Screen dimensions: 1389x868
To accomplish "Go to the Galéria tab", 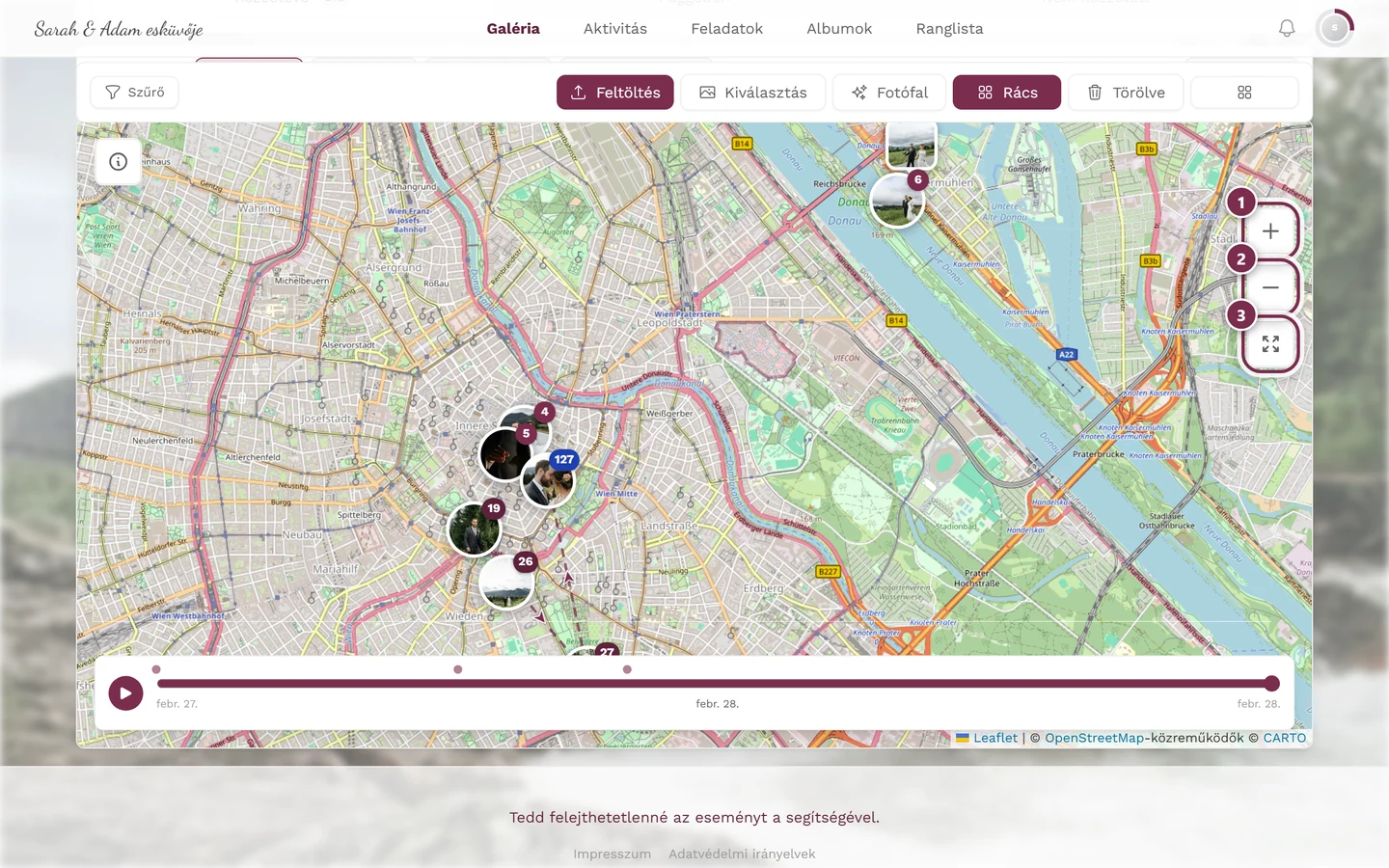I will click(513, 29).
